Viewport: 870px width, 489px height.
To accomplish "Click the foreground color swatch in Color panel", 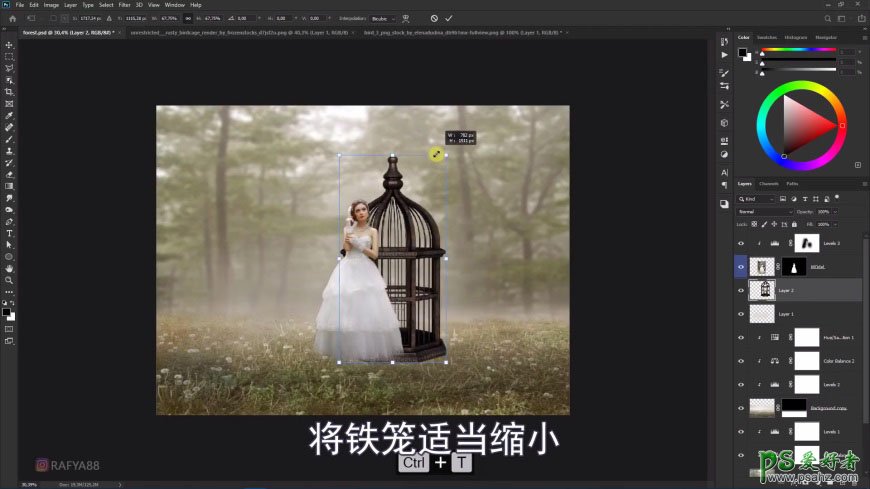I will click(742, 52).
